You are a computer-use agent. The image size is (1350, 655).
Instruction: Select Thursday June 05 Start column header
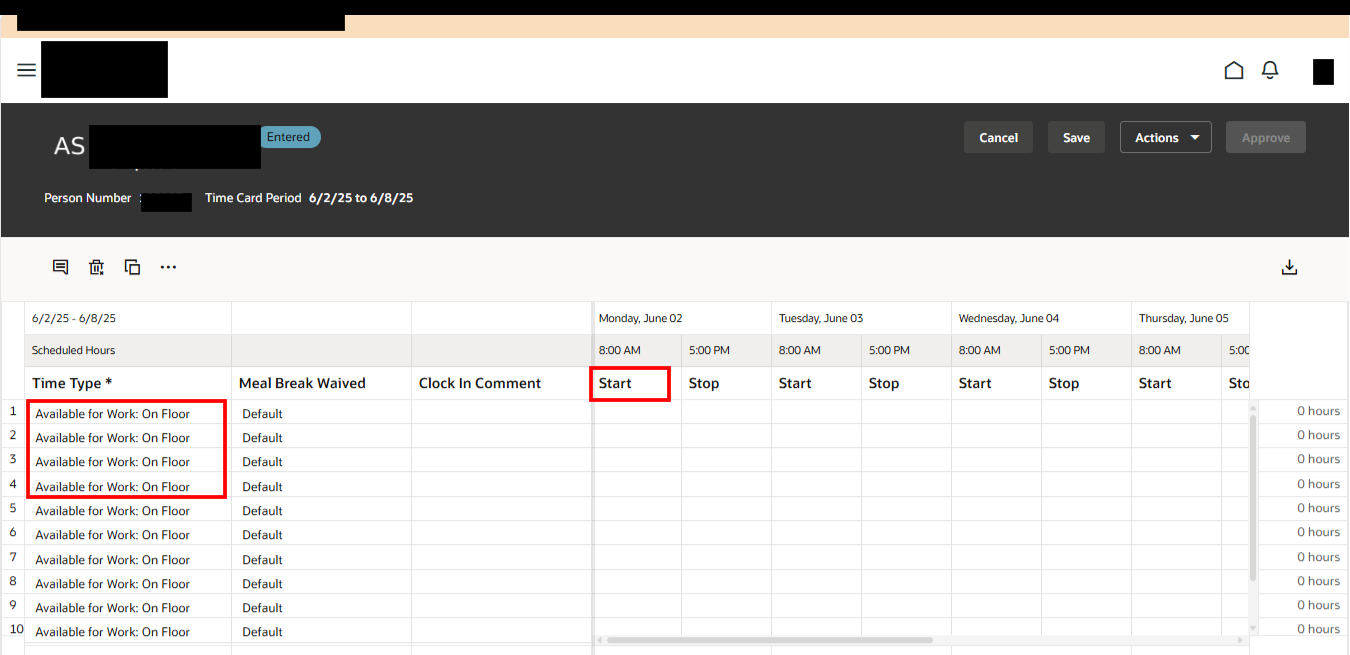point(1176,383)
